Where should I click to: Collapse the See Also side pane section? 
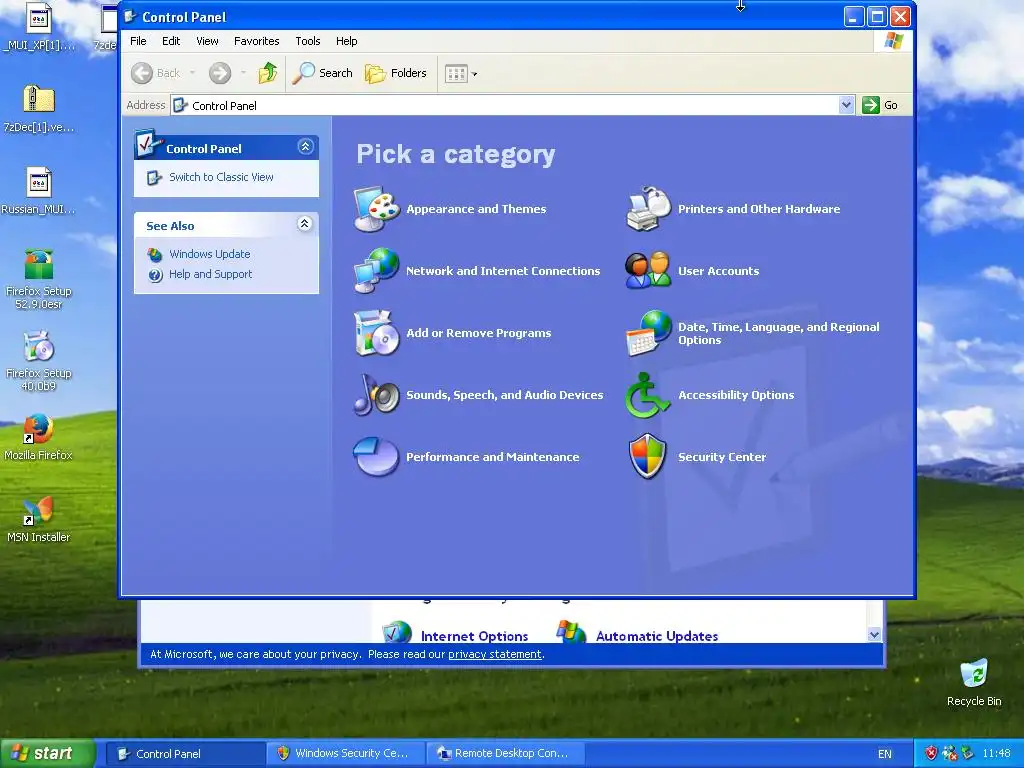click(x=304, y=224)
